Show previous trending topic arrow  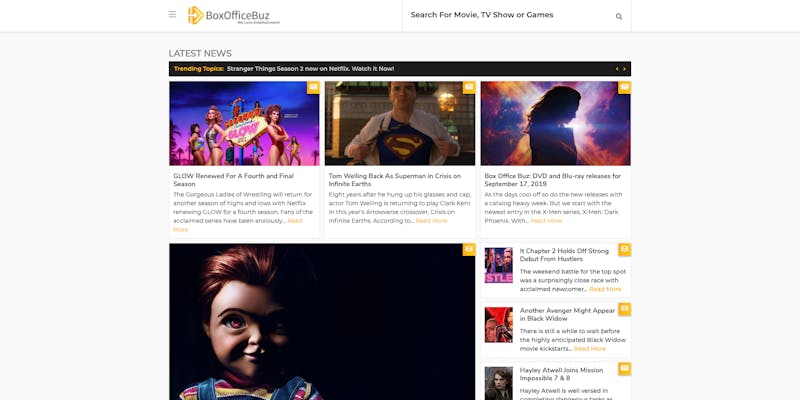click(x=617, y=69)
